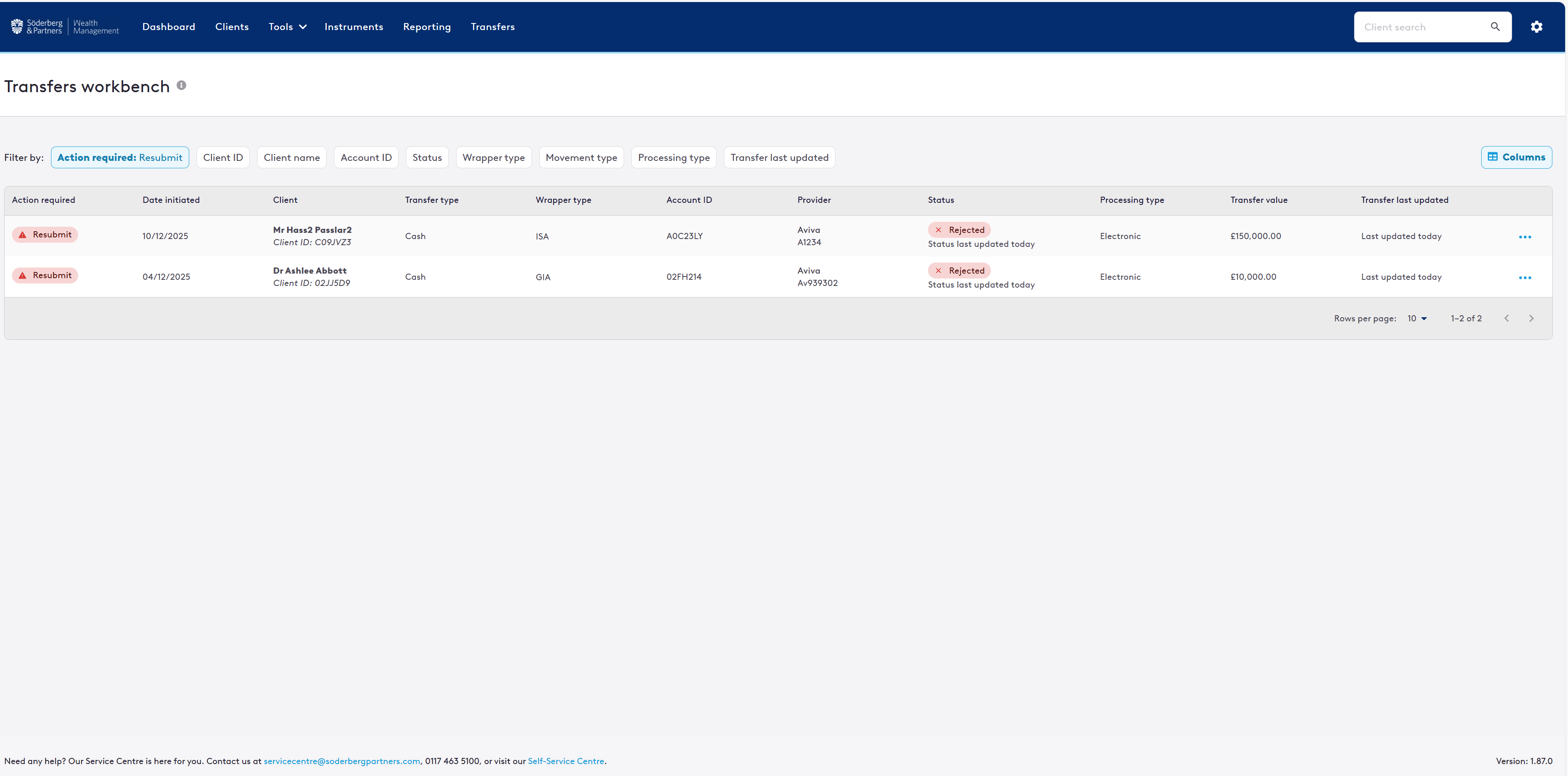1568x776 pixels.
Task: Open the rows per page dropdown
Action: (1417, 318)
